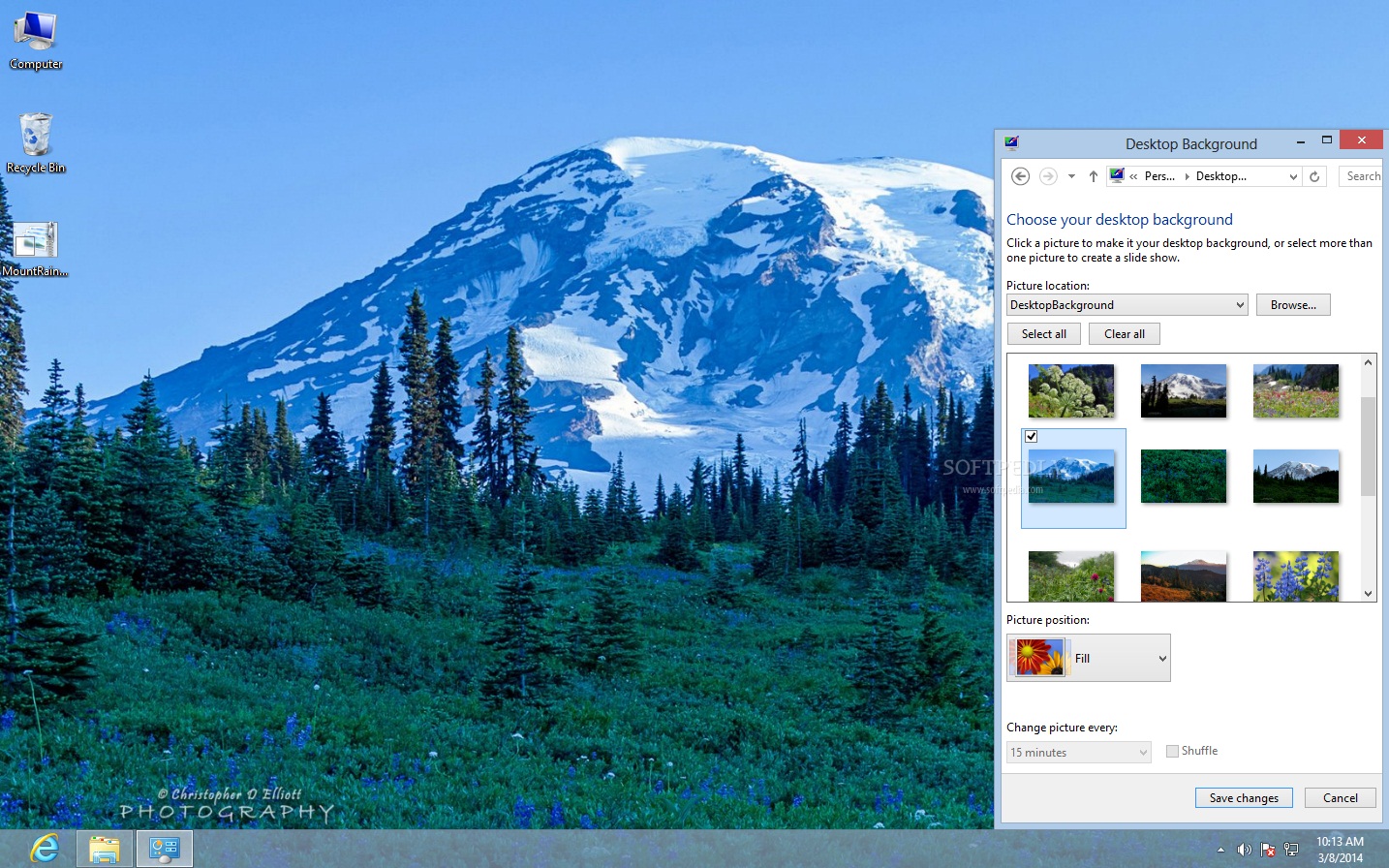Click the Search box

coord(1360,176)
